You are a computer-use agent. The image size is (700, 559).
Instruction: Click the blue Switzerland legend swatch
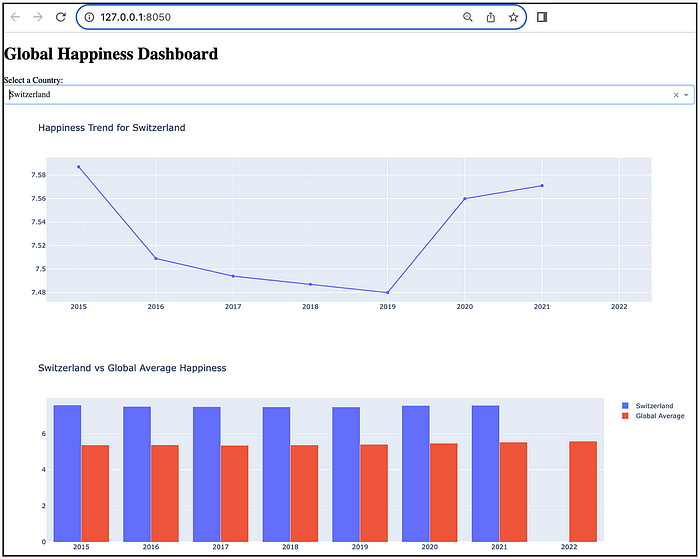[625, 406]
